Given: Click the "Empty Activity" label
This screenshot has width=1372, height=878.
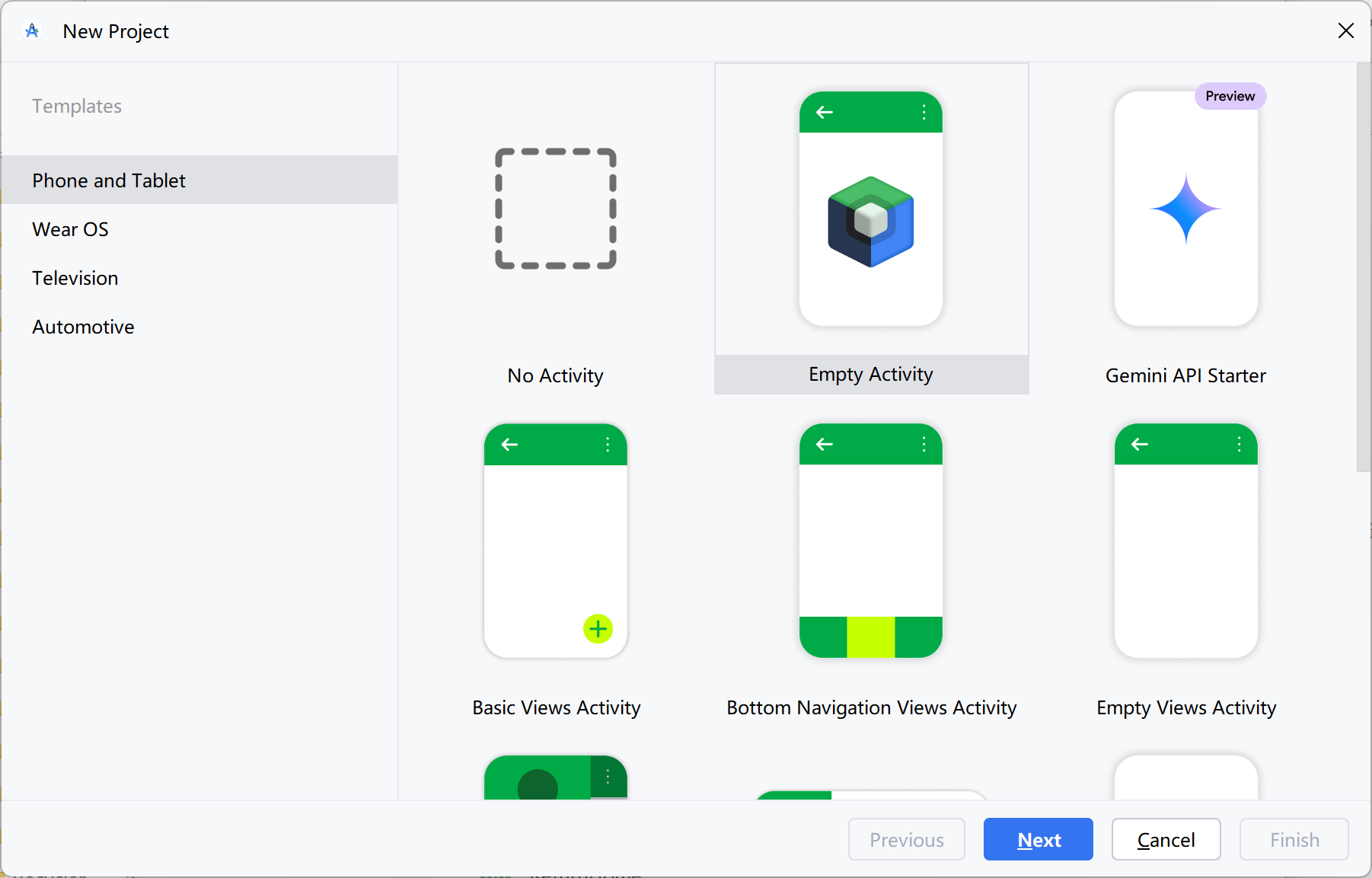Looking at the screenshot, I should (x=871, y=374).
